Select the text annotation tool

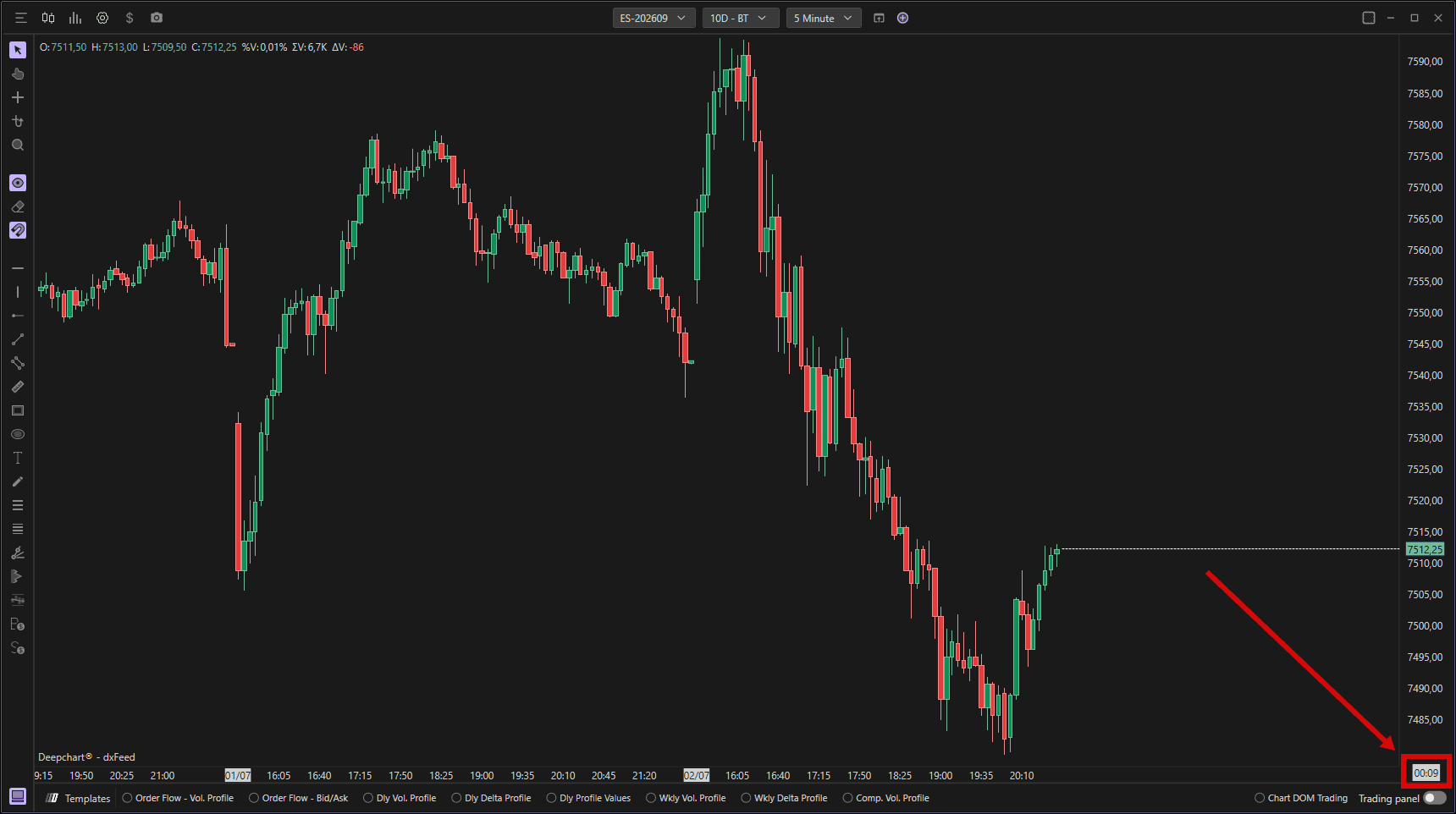(18, 458)
